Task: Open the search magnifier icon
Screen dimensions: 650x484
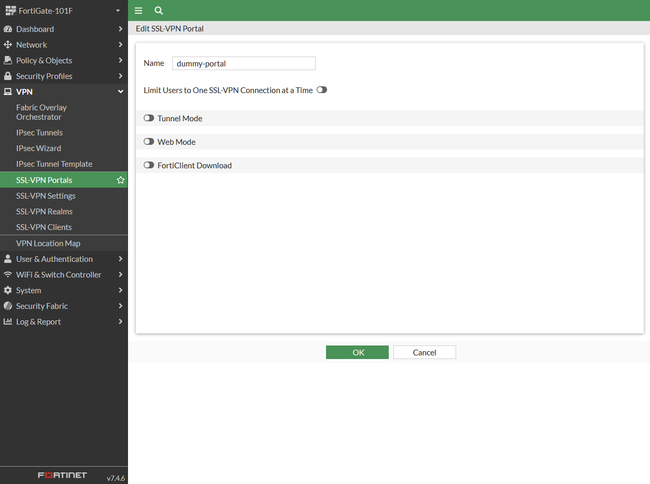Action: pyautogui.click(x=158, y=11)
